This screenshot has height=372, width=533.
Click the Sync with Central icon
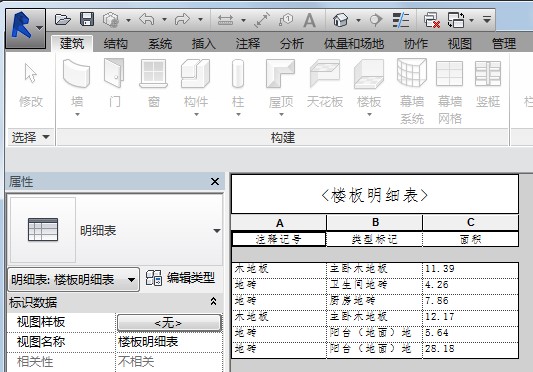pyautogui.click(x=111, y=20)
